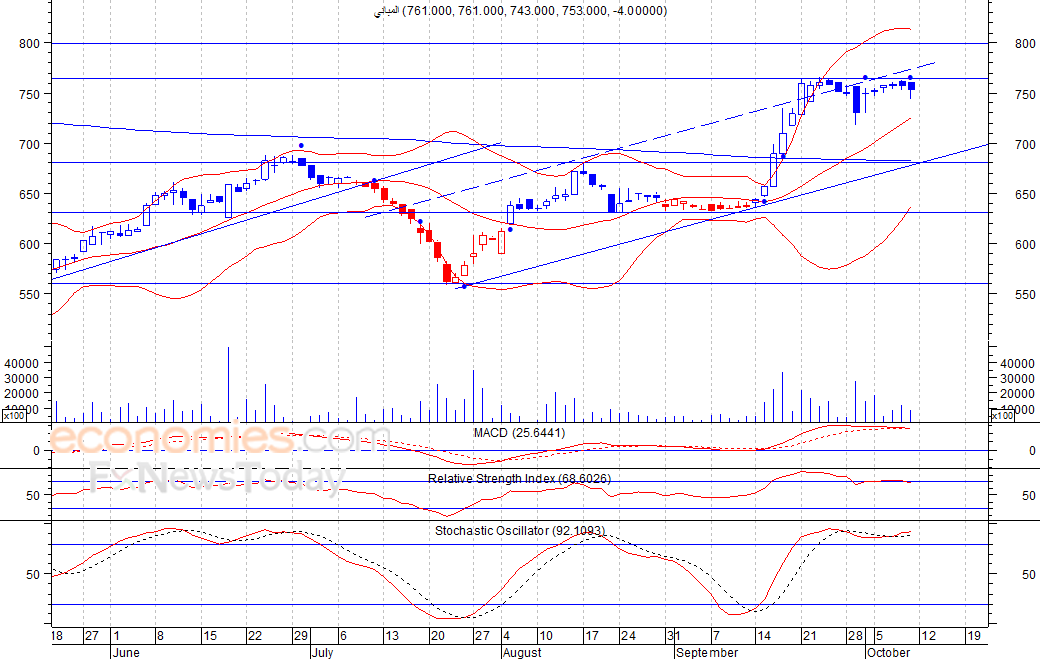Jump to the September month label
Screen dimensions: 1040x659
pyautogui.click(x=708, y=652)
